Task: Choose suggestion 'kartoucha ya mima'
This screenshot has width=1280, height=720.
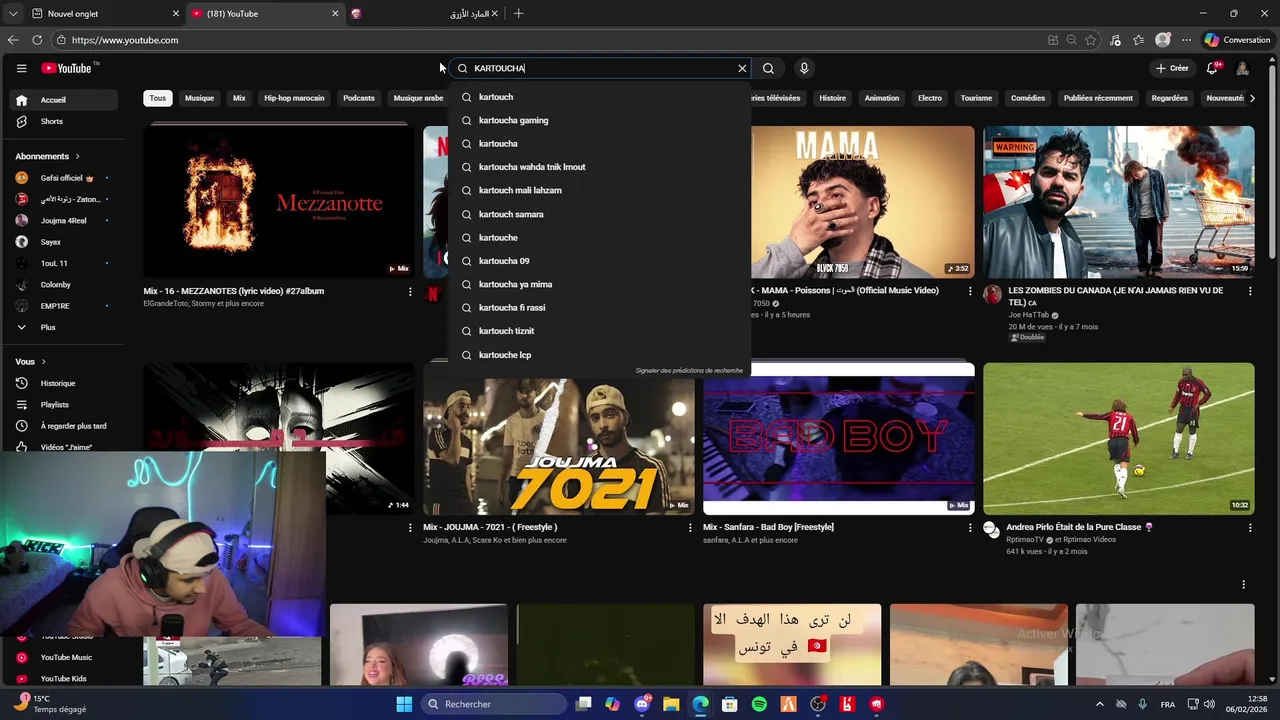Action: 600,284
